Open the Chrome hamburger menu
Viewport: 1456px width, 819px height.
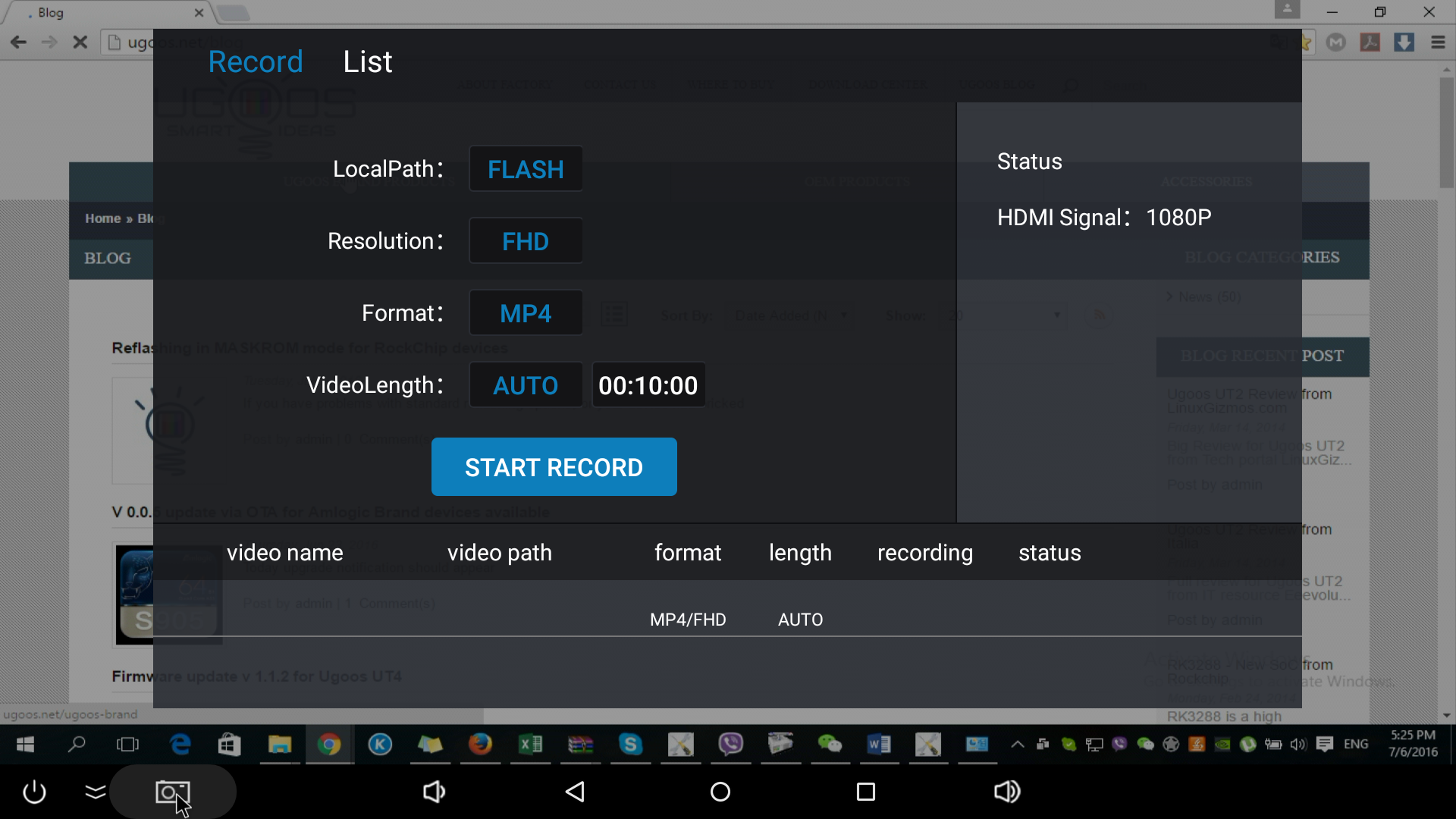click(x=1438, y=42)
